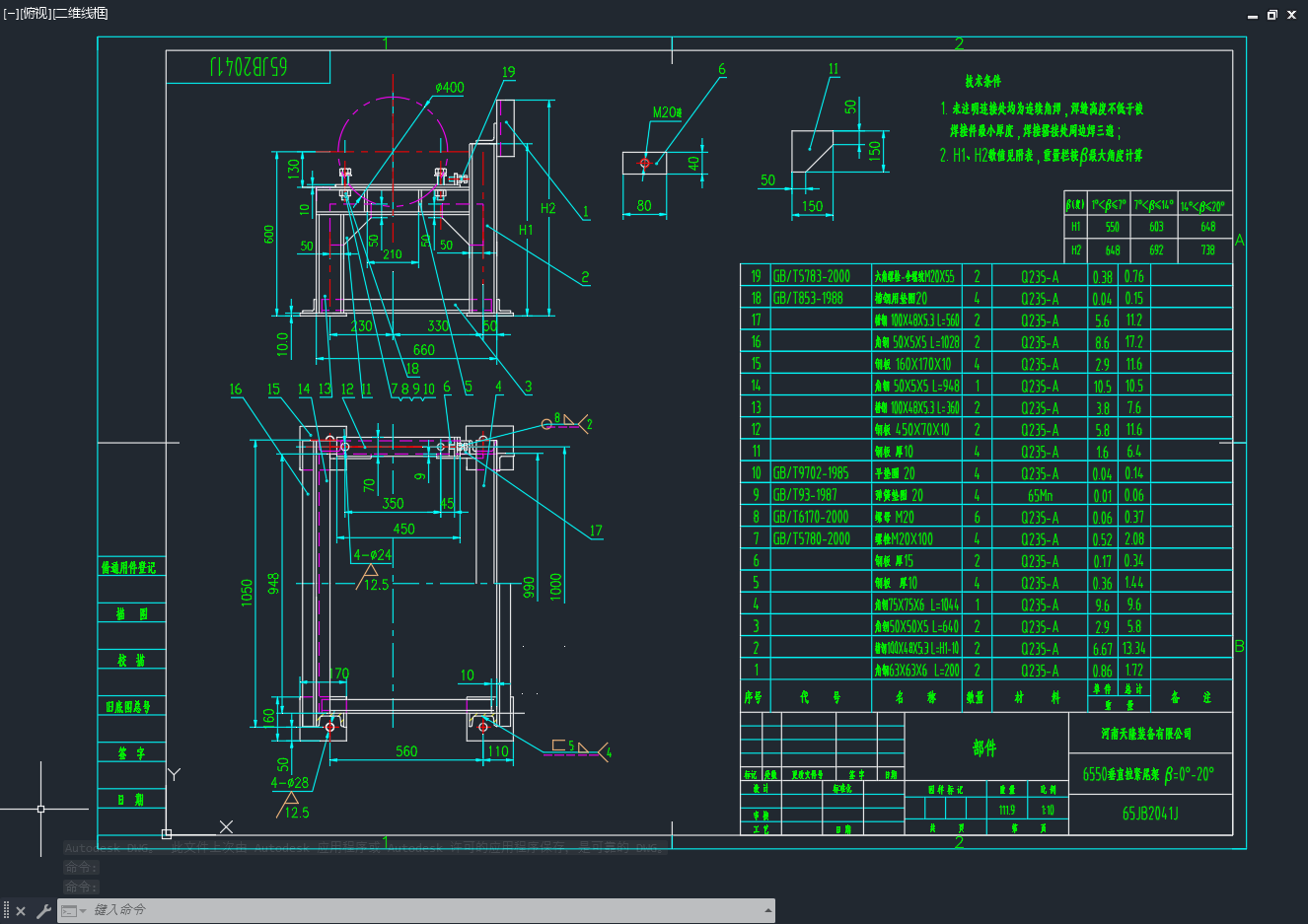The height and width of the screenshot is (924, 1308).
Task: Expand the command history arrow
Action: 767,910
